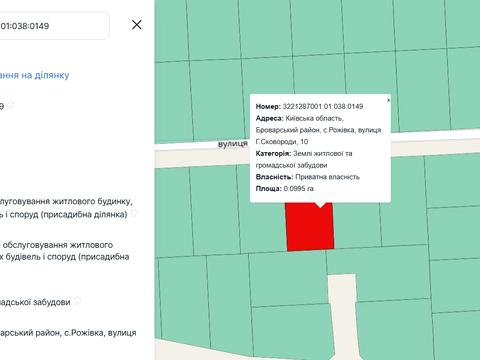The height and width of the screenshot is (360, 480).
Task: Click the small icon next to the number ending in 9
Action: (x=11, y=104)
